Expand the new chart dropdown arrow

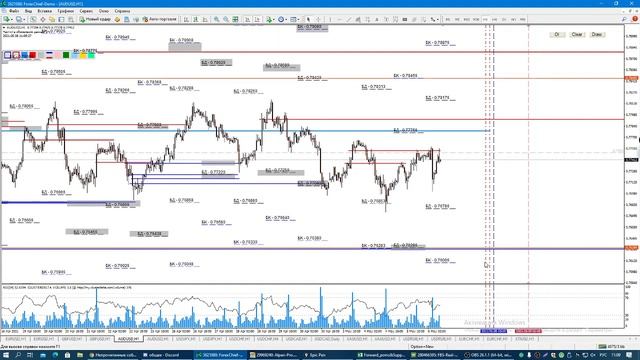[x=12, y=19]
